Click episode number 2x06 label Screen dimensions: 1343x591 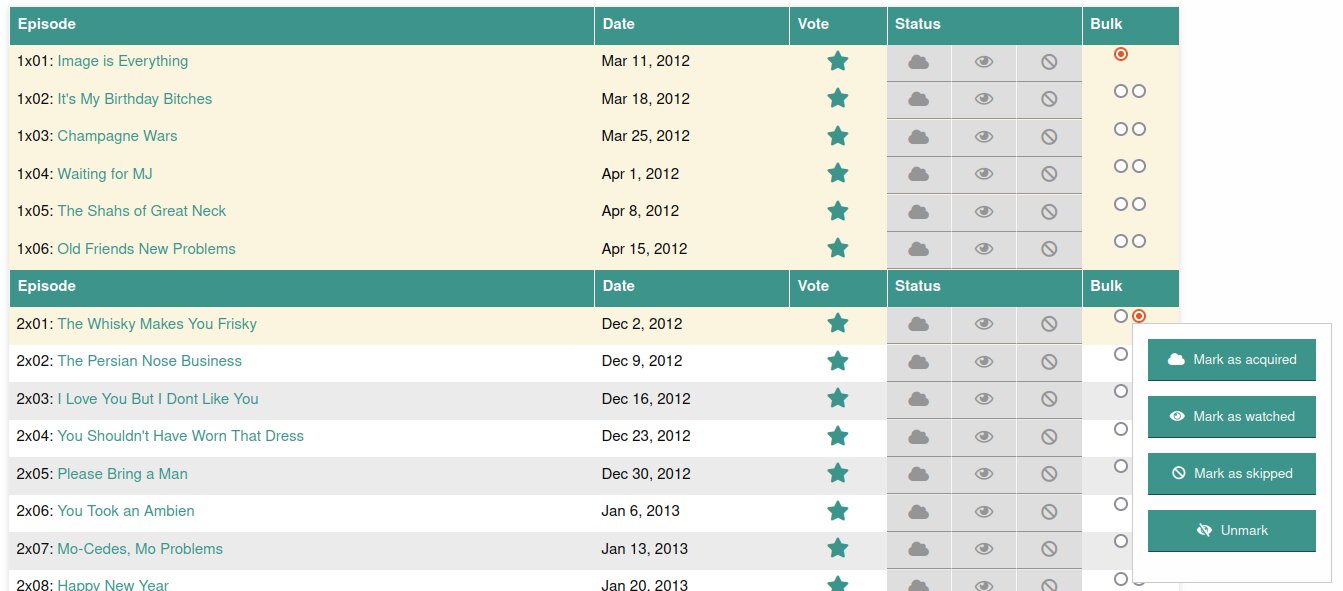point(35,511)
